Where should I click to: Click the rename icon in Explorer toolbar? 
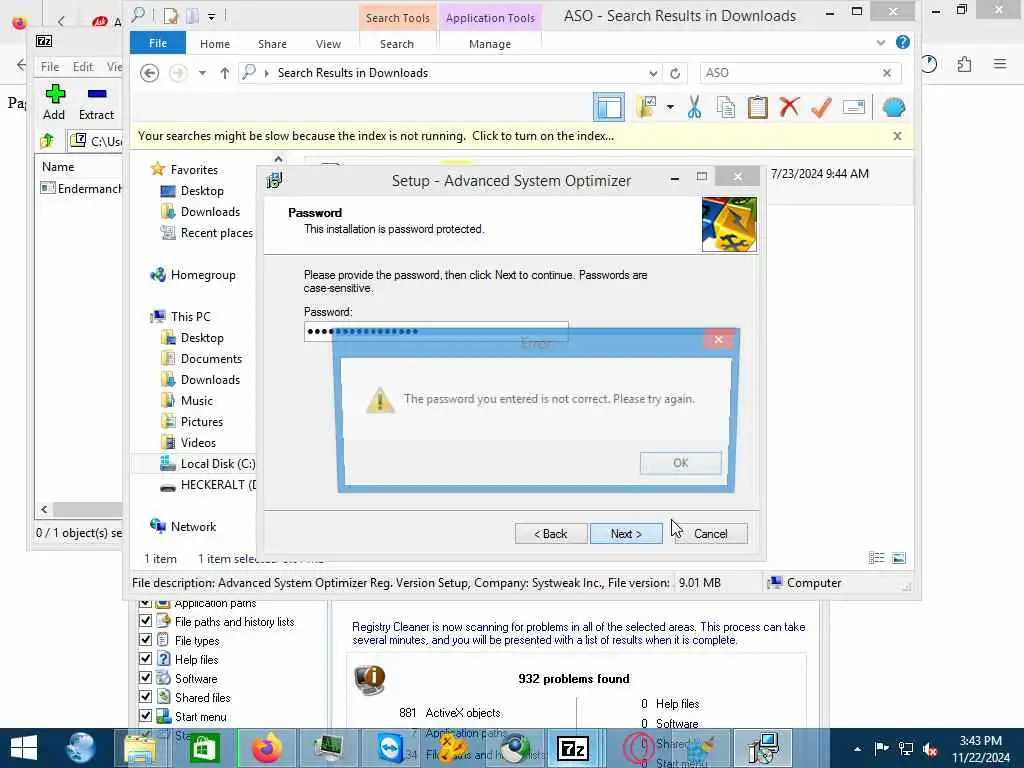(x=854, y=107)
